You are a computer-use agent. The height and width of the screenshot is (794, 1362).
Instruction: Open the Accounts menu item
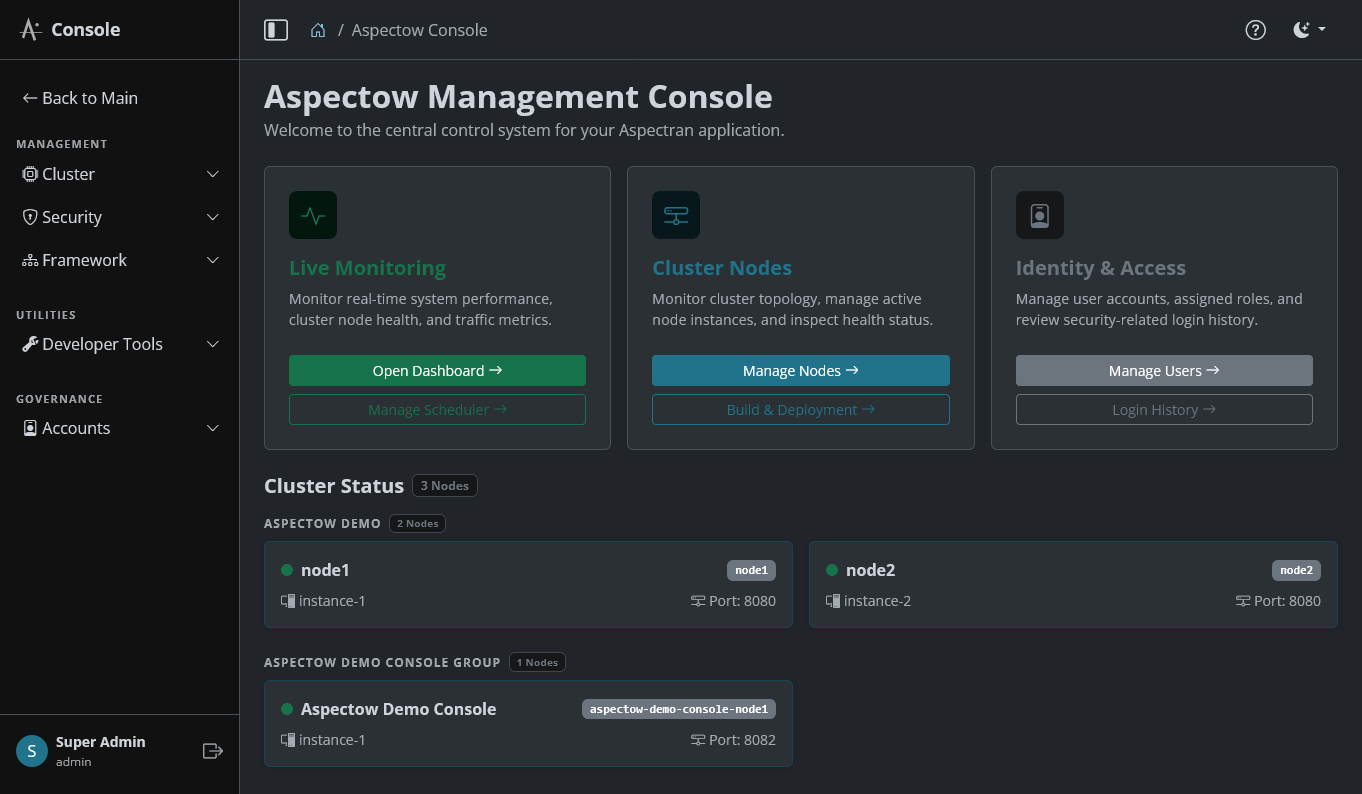(120, 428)
